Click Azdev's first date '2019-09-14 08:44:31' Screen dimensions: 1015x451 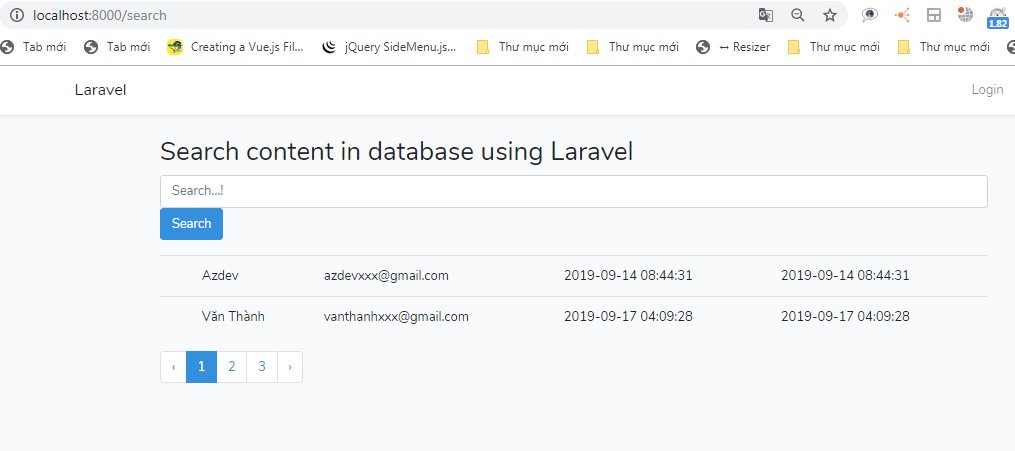(x=629, y=276)
